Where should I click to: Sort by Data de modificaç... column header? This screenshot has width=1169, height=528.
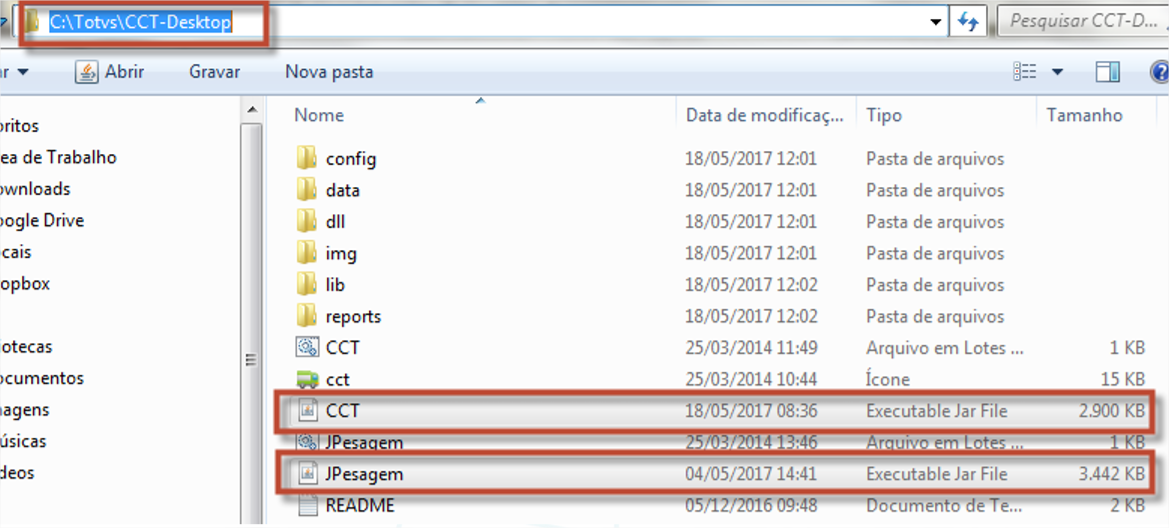coord(766,115)
